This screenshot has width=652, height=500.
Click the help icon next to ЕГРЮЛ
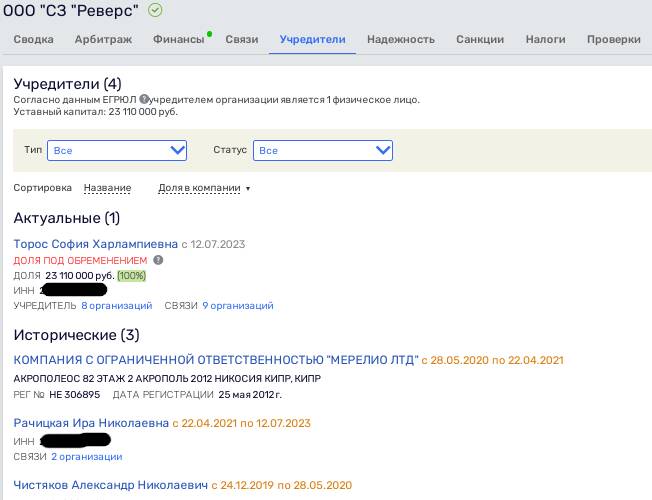(144, 99)
